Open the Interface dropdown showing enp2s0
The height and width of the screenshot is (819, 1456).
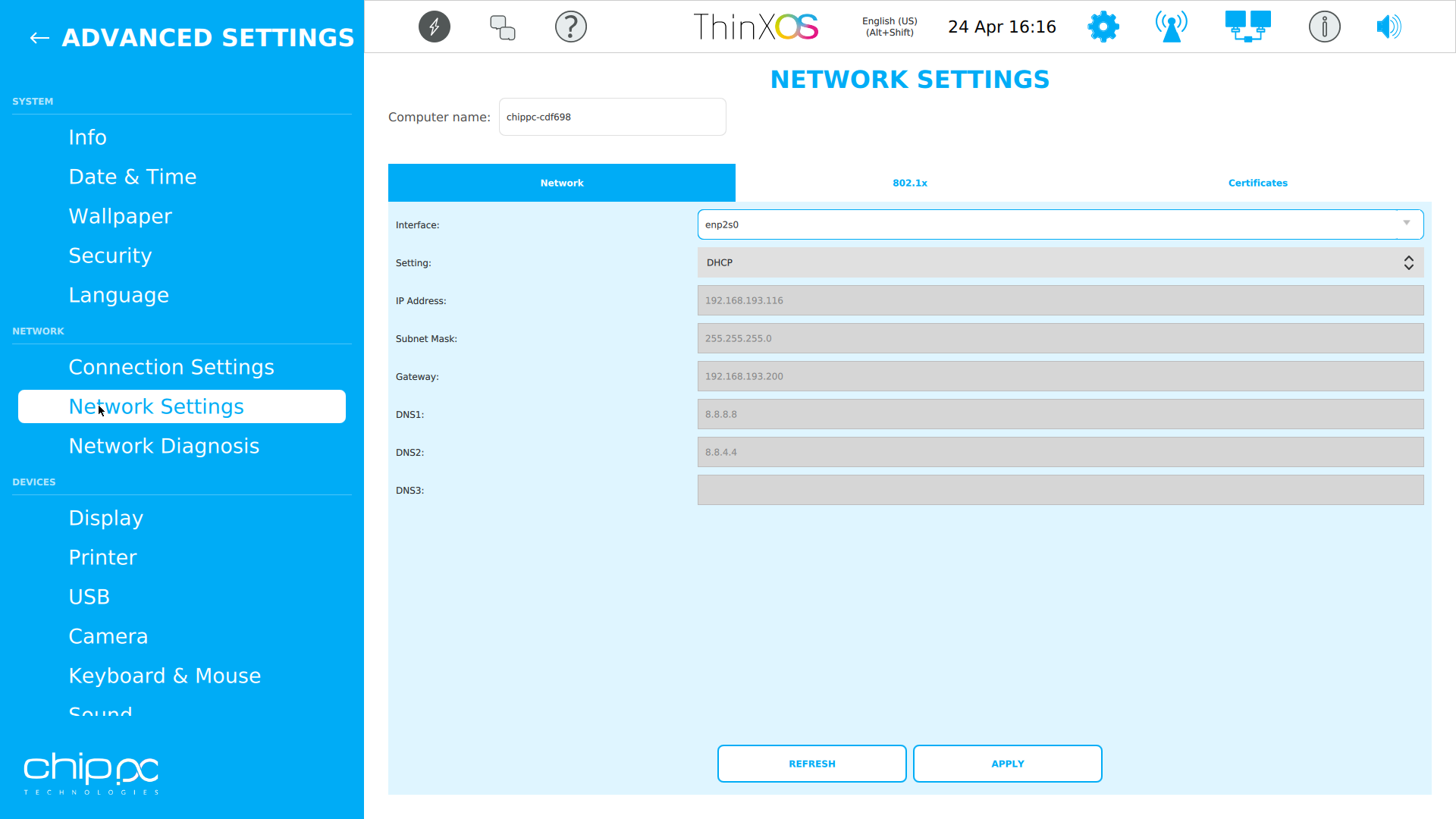[x=1060, y=224]
